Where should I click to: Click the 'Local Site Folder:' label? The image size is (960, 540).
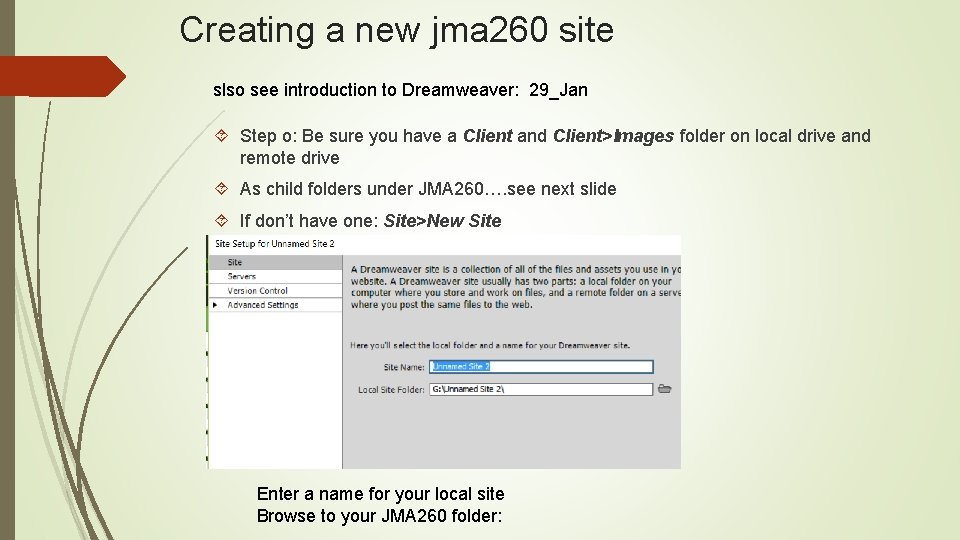pos(391,389)
